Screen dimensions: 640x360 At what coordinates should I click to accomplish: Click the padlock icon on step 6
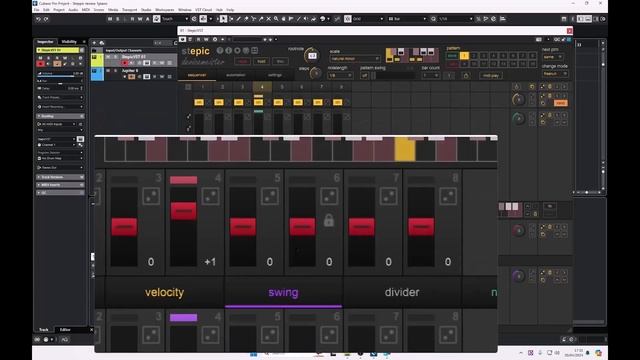pos(329,220)
